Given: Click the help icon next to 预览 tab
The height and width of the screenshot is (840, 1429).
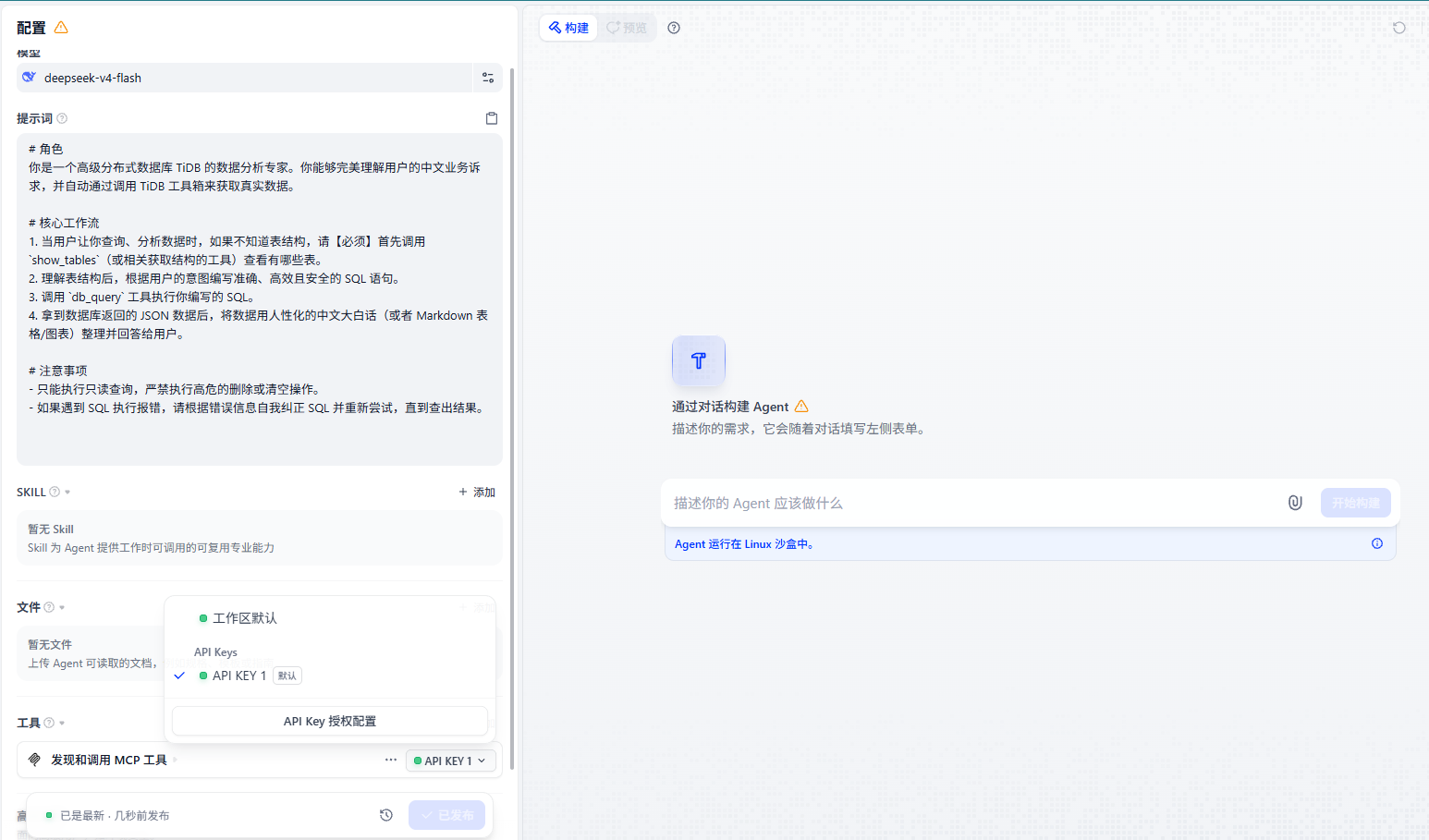Looking at the screenshot, I should [x=674, y=28].
